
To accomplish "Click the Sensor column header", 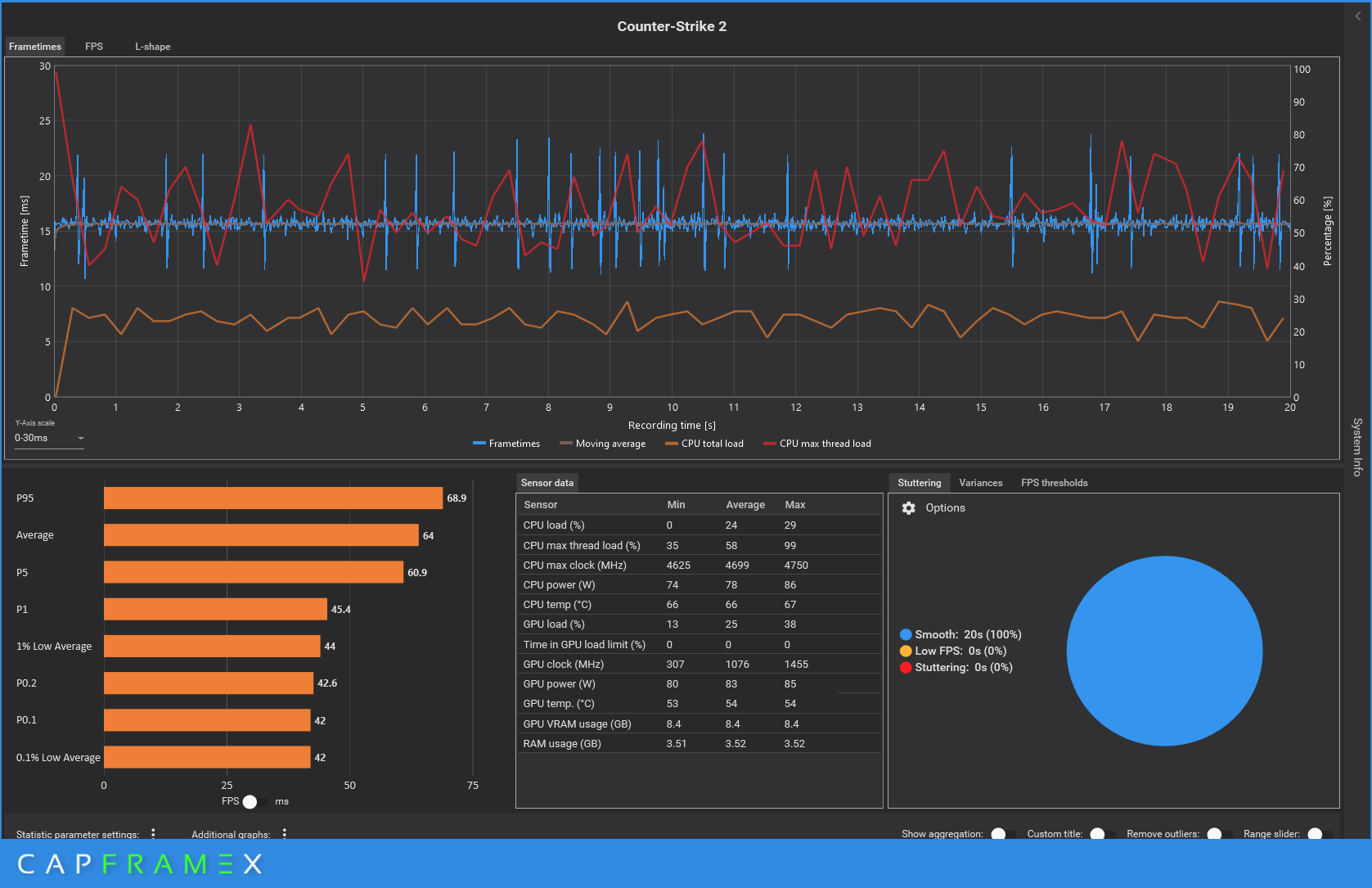I will (x=540, y=505).
